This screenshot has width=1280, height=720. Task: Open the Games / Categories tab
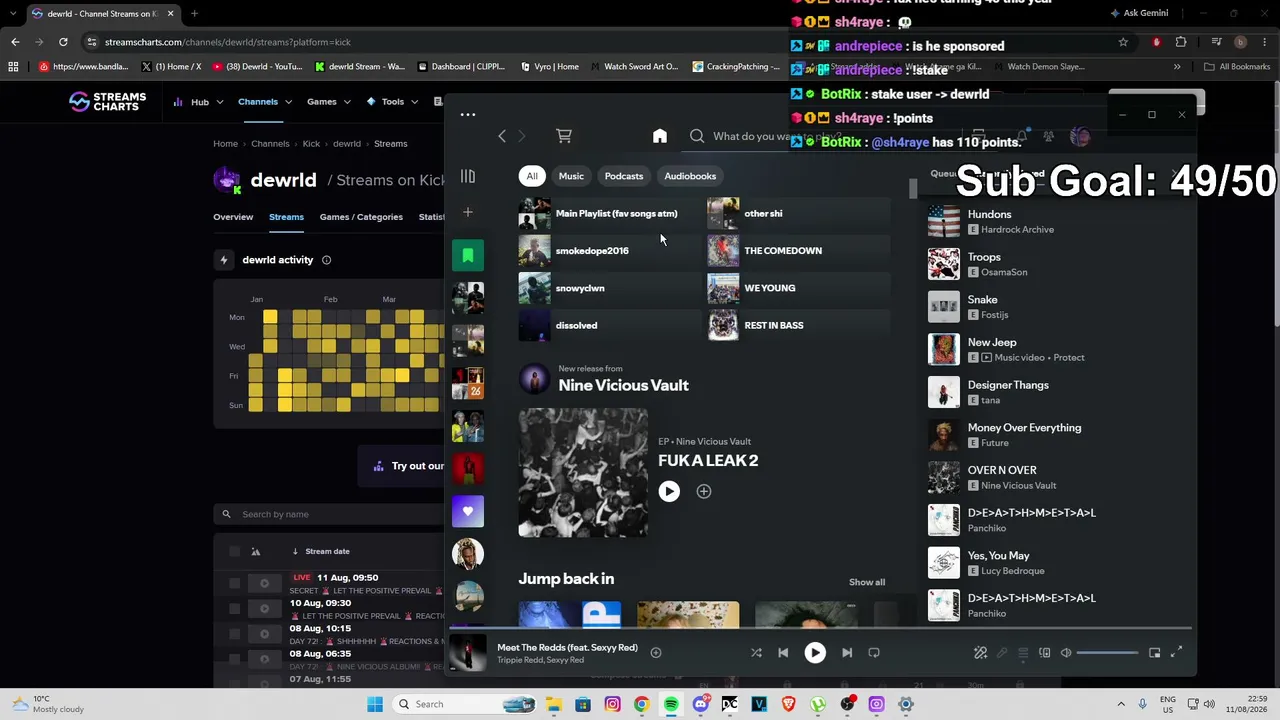[361, 217]
